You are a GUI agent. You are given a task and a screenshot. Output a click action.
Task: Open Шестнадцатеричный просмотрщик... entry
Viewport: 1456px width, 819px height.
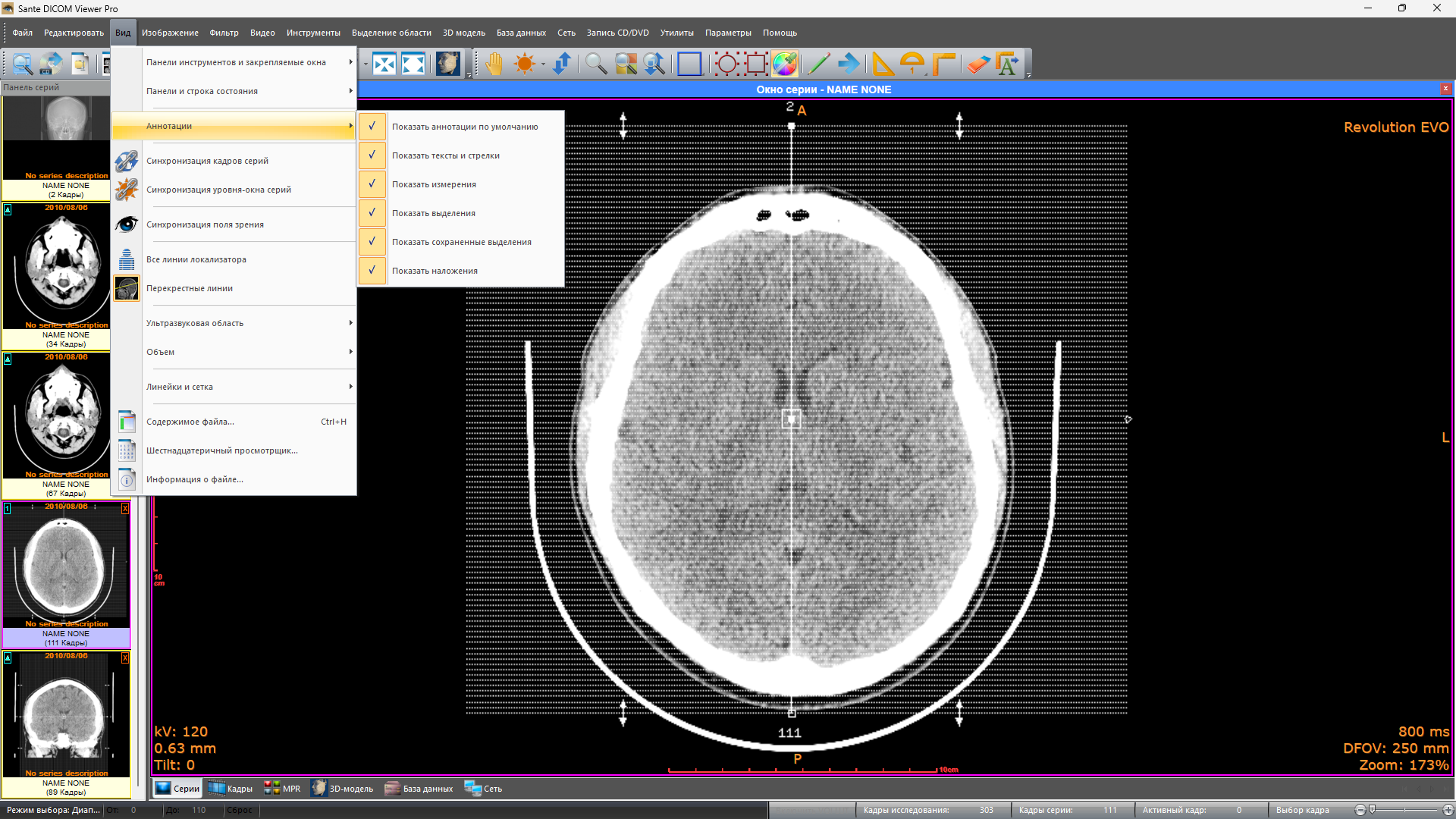point(234,450)
